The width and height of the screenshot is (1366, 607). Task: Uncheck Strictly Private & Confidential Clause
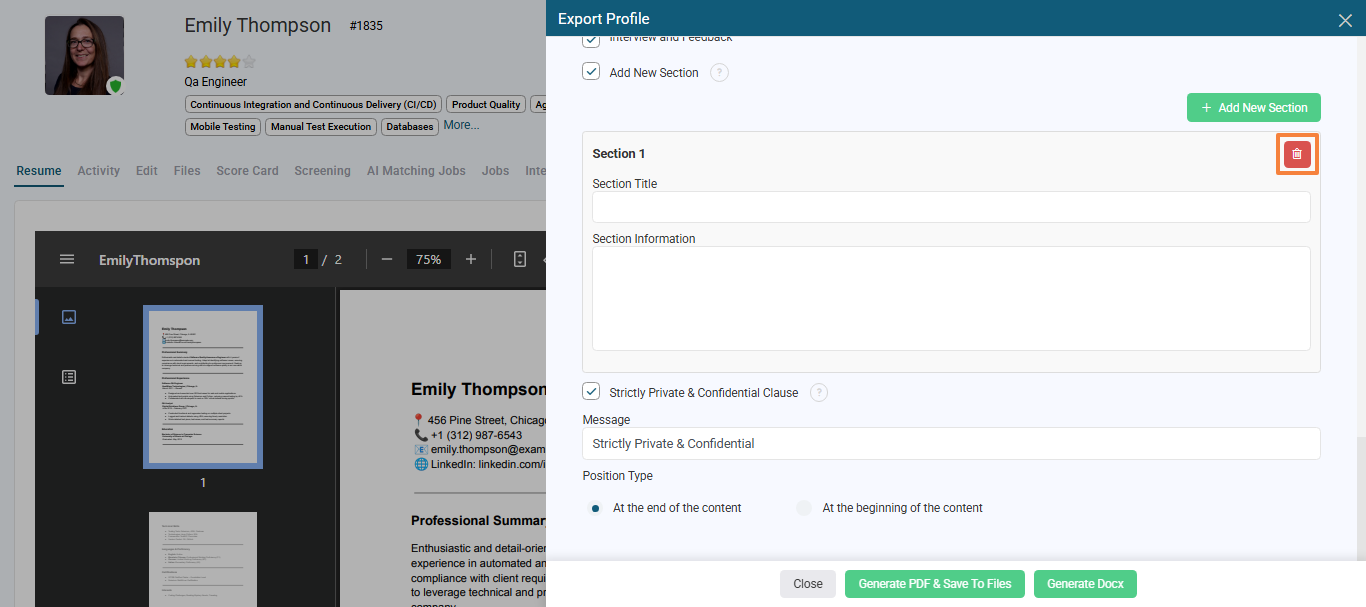tap(591, 392)
